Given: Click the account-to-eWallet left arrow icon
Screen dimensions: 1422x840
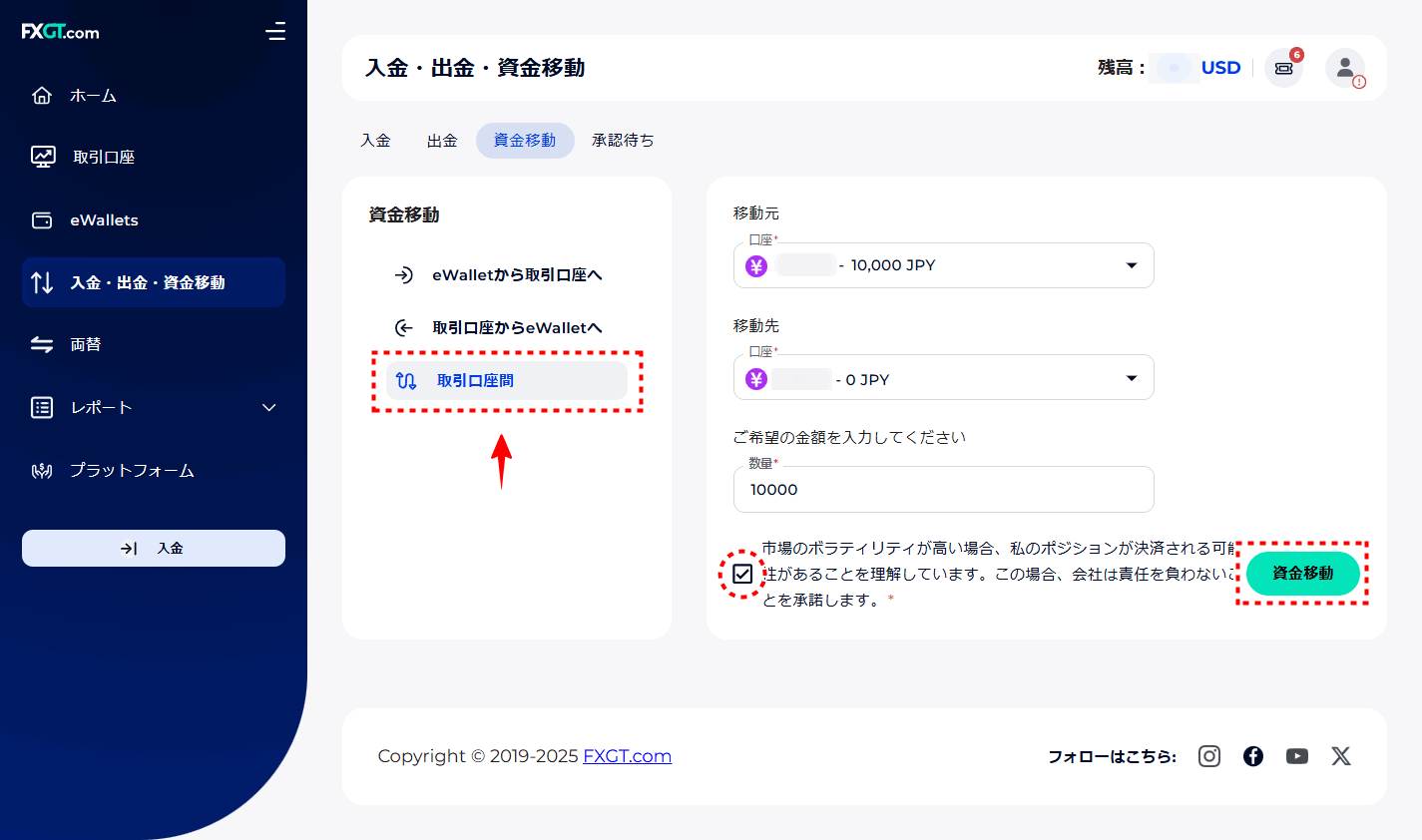Looking at the screenshot, I should 403,327.
